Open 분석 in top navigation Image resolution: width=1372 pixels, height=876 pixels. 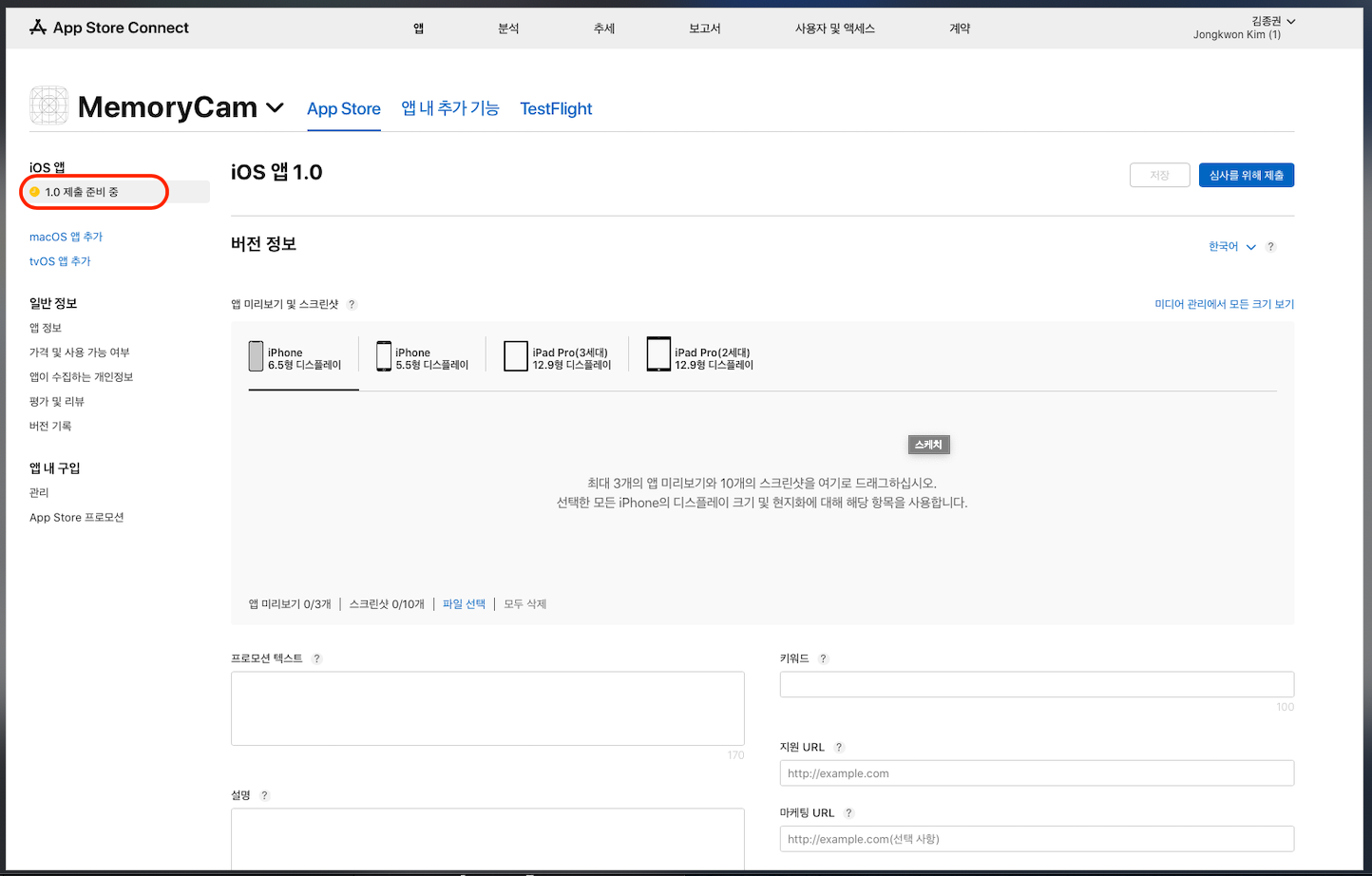click(x=508, y=29)
